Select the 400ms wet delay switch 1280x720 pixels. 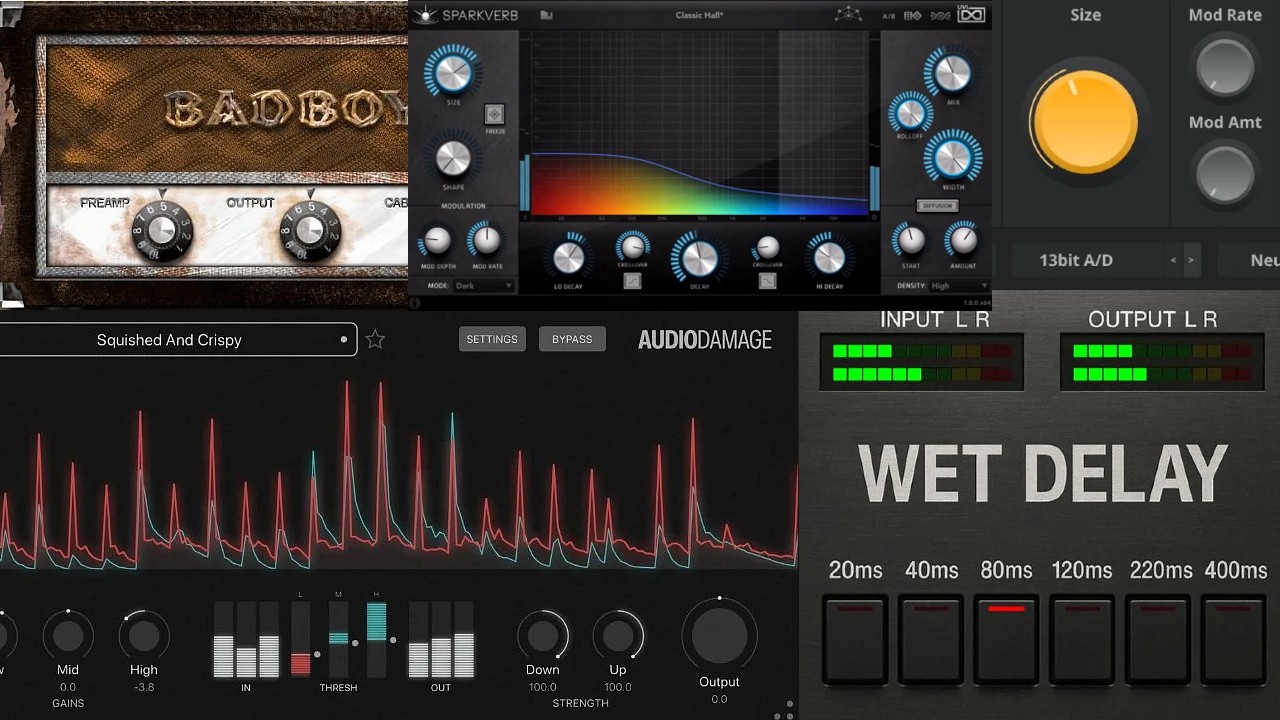click(x=1235, y=640)
